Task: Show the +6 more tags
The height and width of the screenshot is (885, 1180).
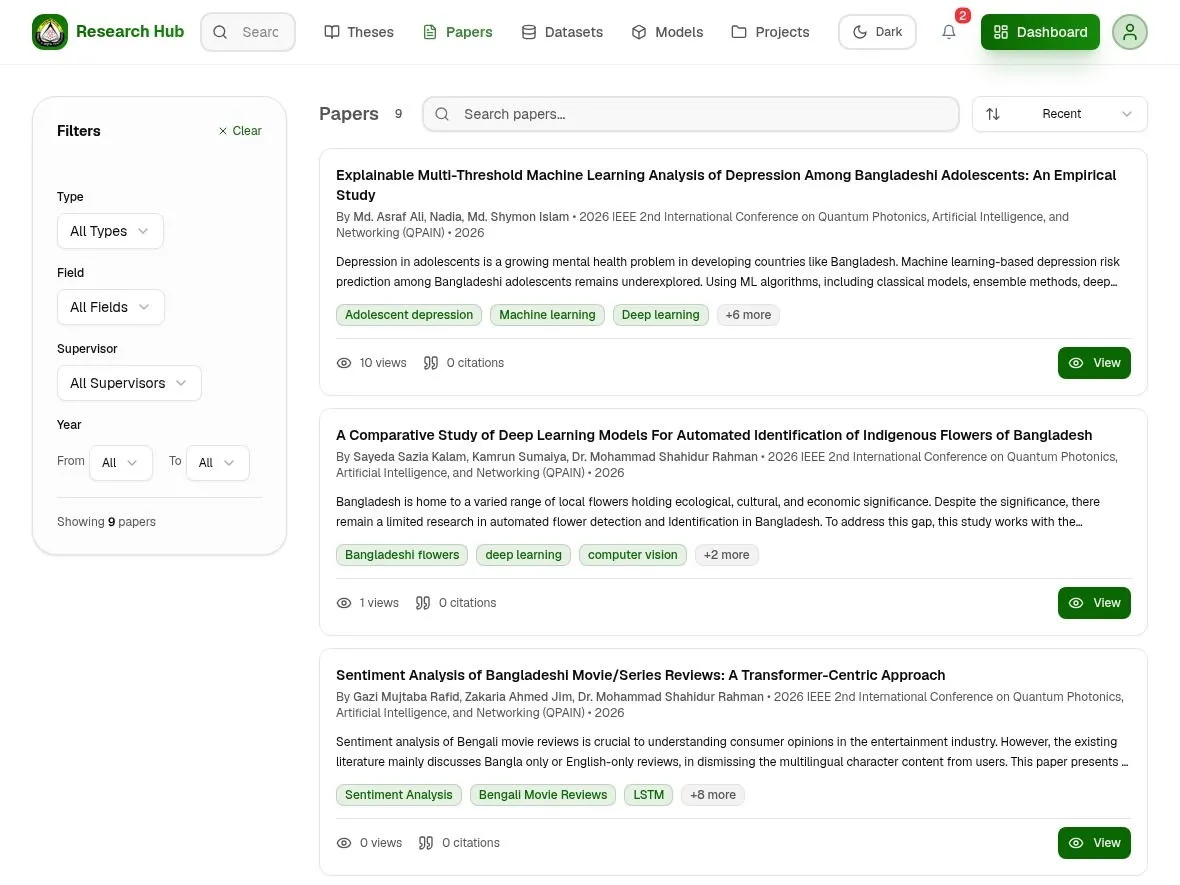Action: (x=748, y=315)
